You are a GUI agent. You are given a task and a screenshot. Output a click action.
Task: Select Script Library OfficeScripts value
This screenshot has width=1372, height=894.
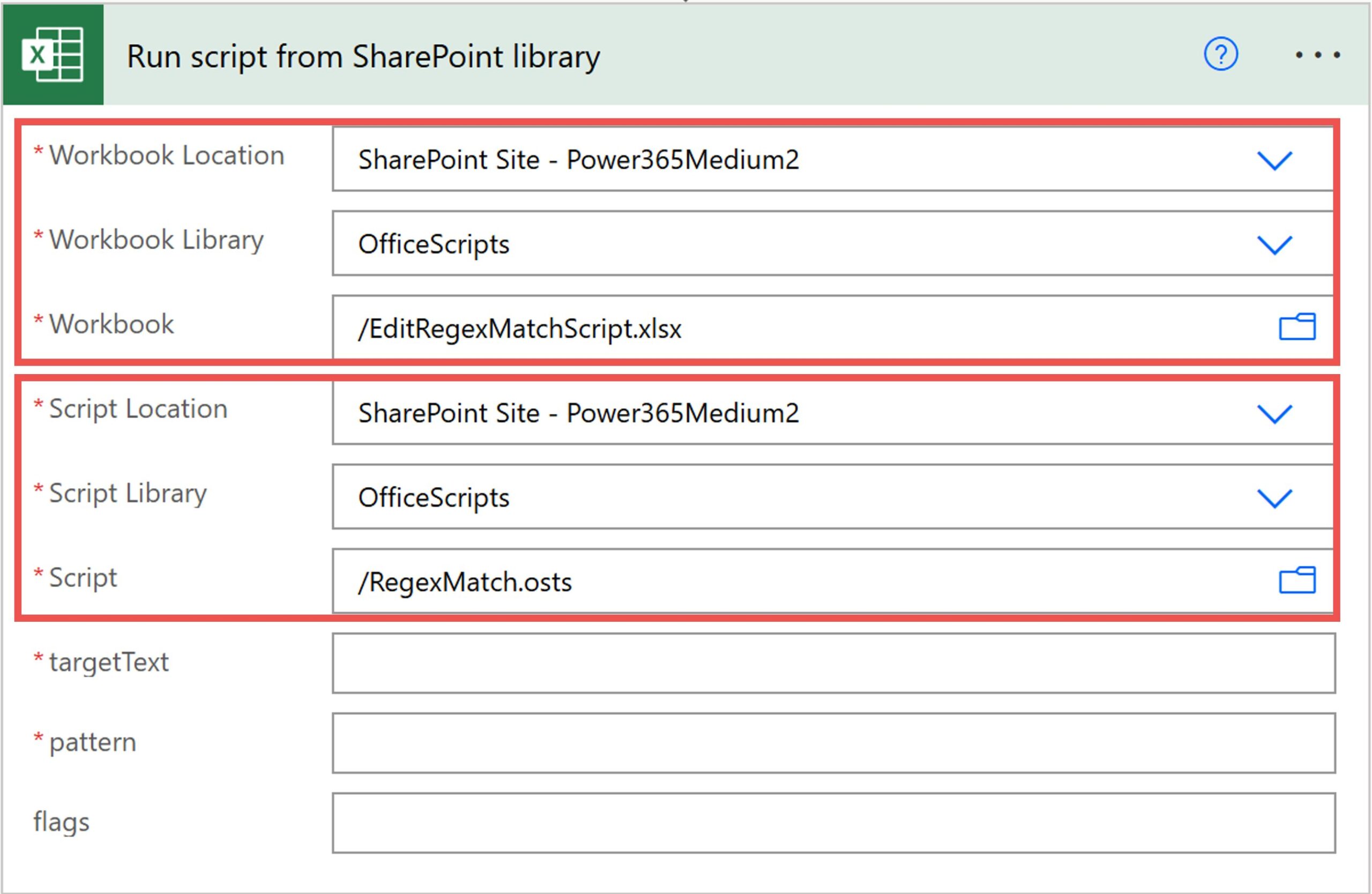coord(434,497)
